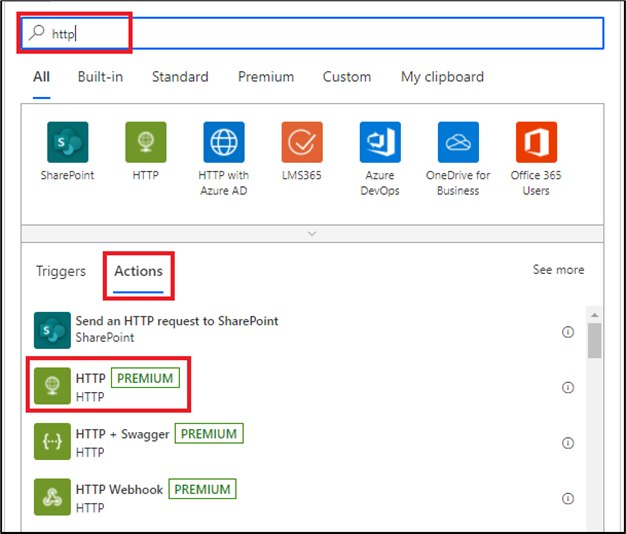Image resolution: width=626 pixels, height=534 pixels.
Task: Show info for the HTTP Webhook action
Action: 568,498
